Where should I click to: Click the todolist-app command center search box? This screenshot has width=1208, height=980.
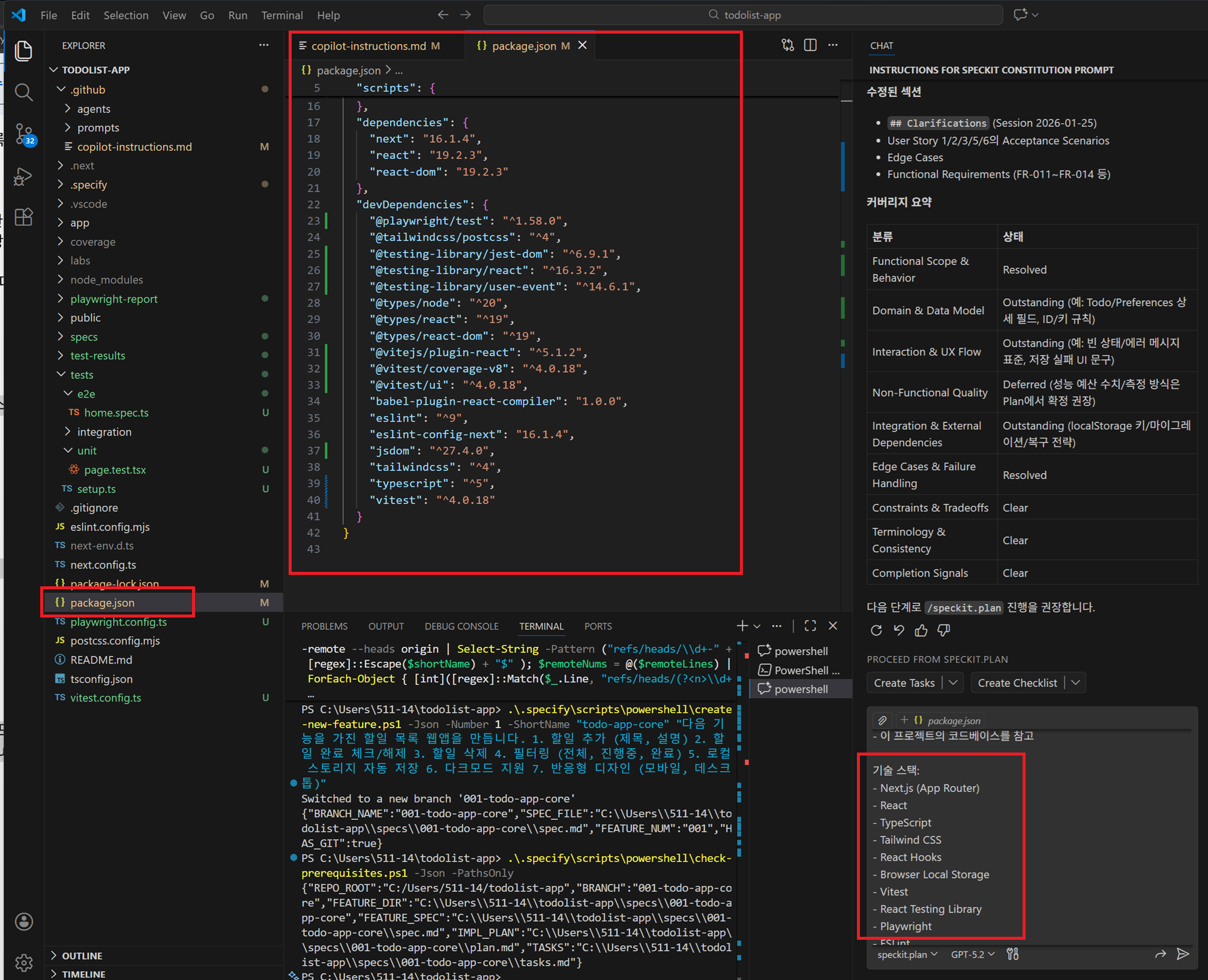tap(743, 15)
